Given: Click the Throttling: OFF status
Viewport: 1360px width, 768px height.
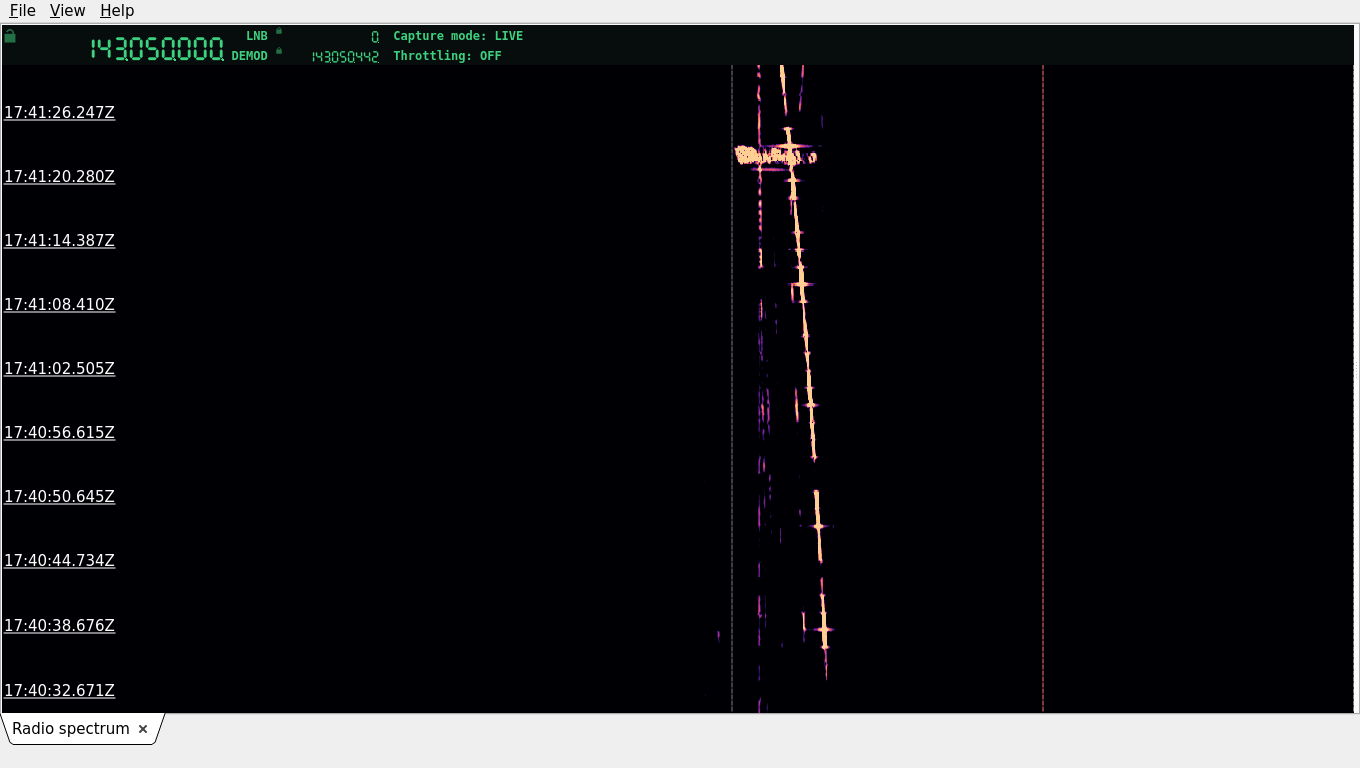Looking at the screenshot, I should [x=447, y=56].
